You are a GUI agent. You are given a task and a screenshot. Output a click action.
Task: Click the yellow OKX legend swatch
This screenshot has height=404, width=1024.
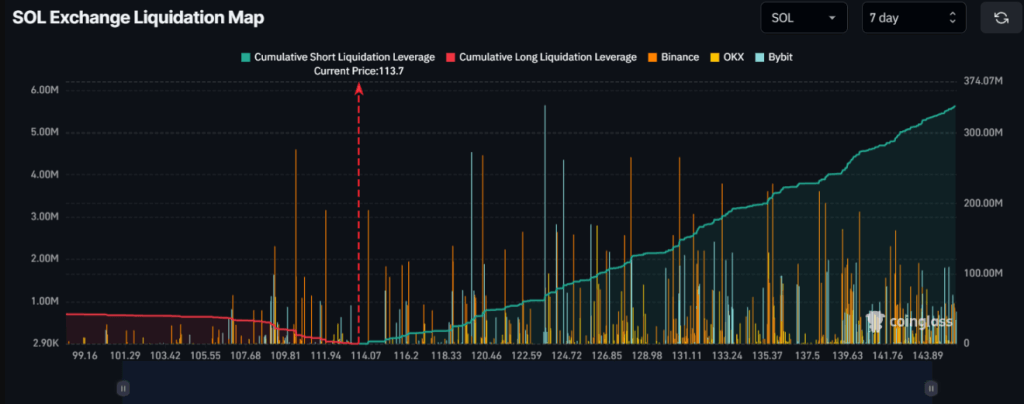713,57
